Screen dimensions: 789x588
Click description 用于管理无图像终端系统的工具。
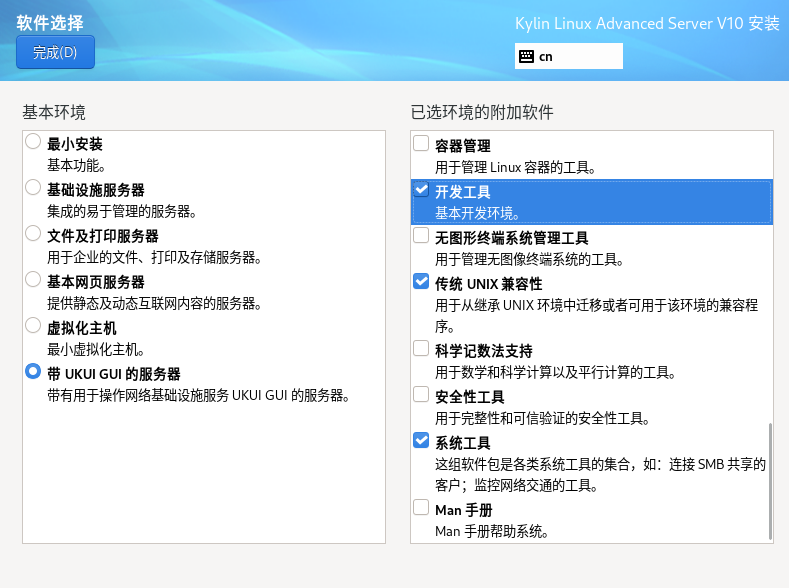(530, 260)
